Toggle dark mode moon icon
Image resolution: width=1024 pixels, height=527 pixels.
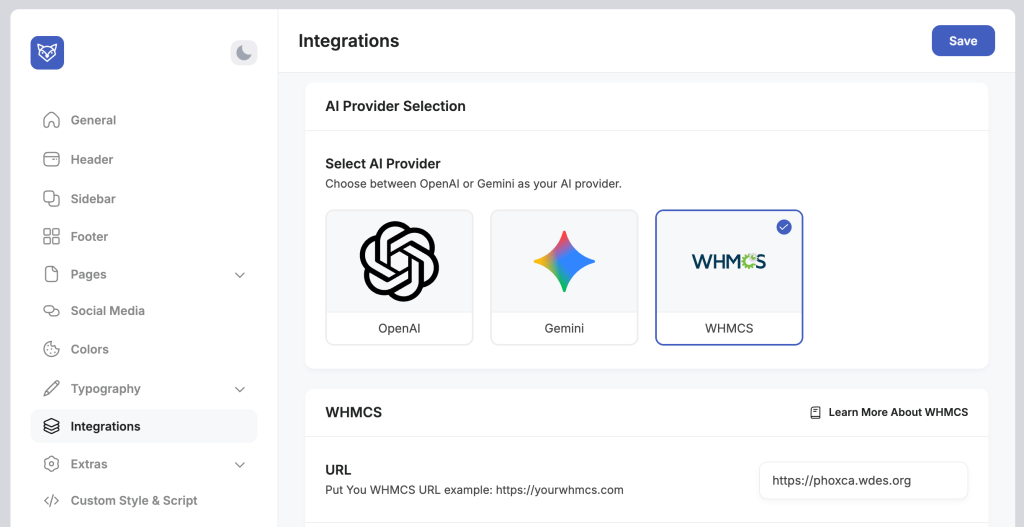244,53
